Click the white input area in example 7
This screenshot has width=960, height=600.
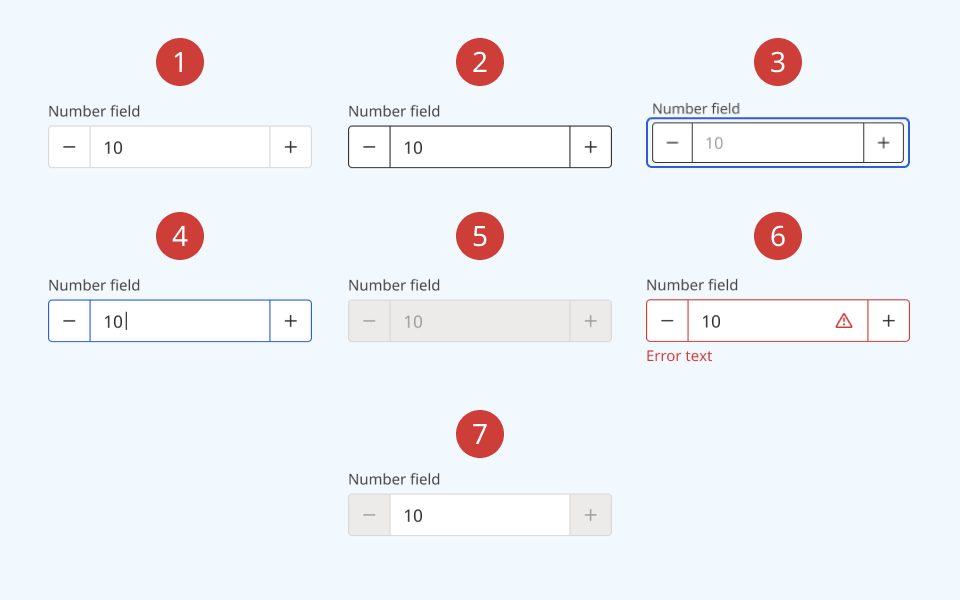[480, 515]
